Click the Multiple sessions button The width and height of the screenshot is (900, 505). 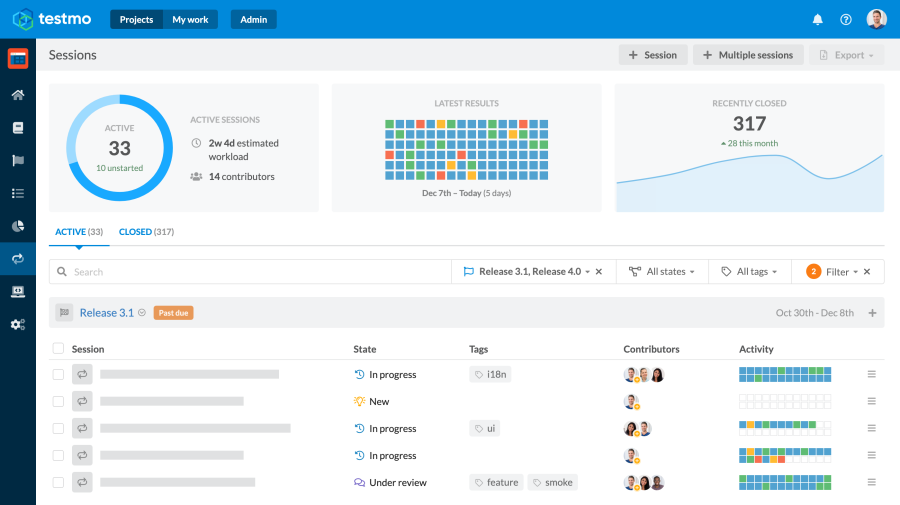coord(748,55)
